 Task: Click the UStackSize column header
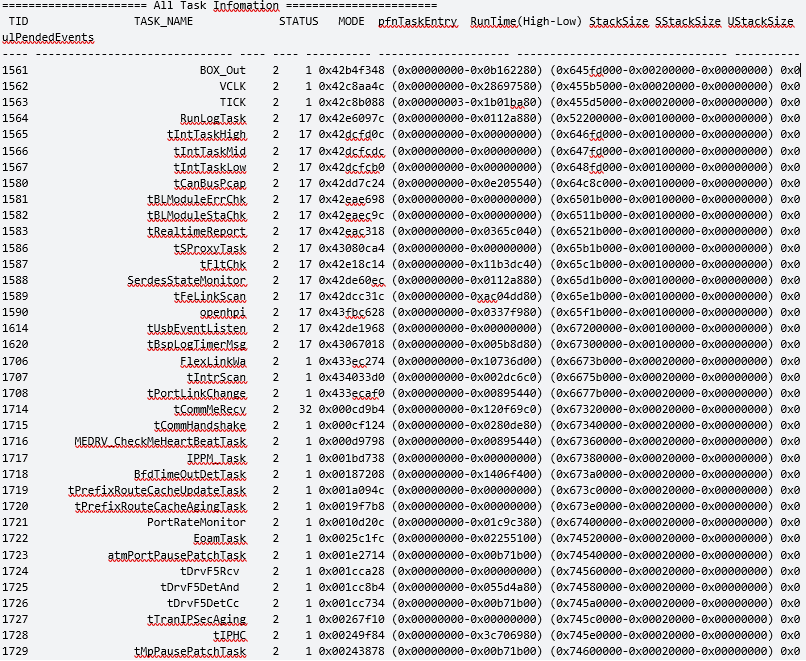[x=760, y=22]
